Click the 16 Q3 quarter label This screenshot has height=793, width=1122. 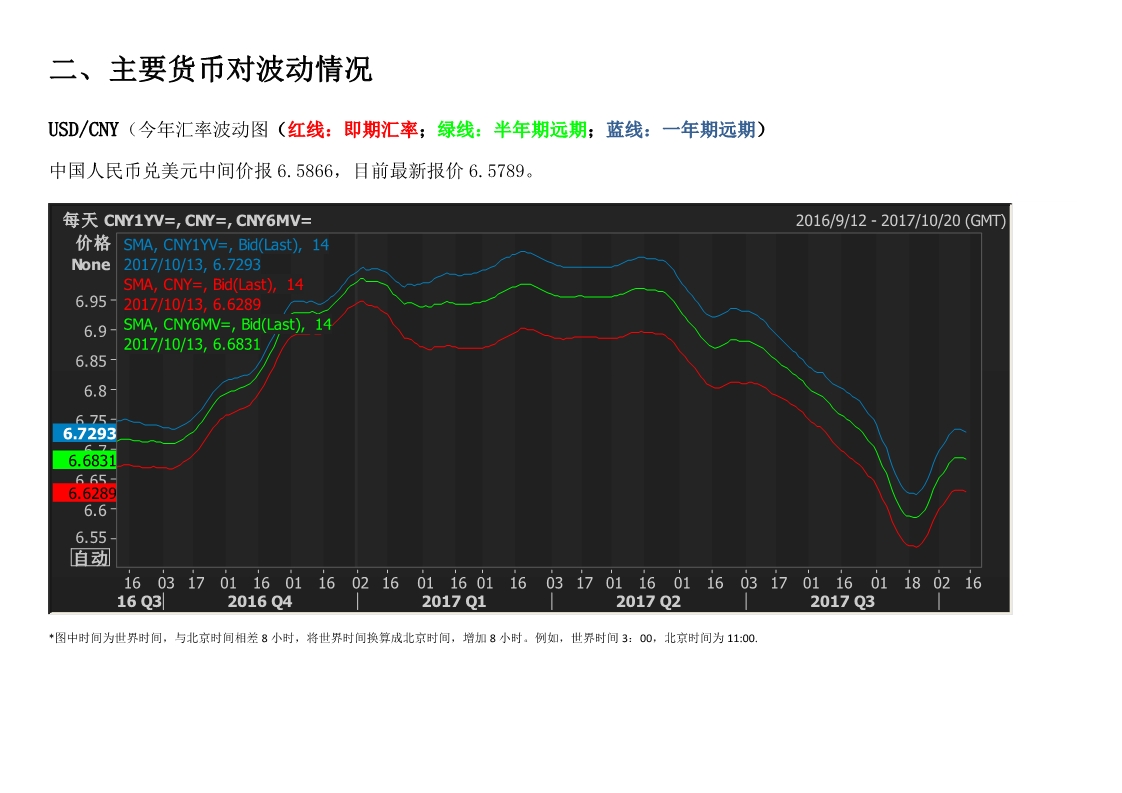click(140, 601)
